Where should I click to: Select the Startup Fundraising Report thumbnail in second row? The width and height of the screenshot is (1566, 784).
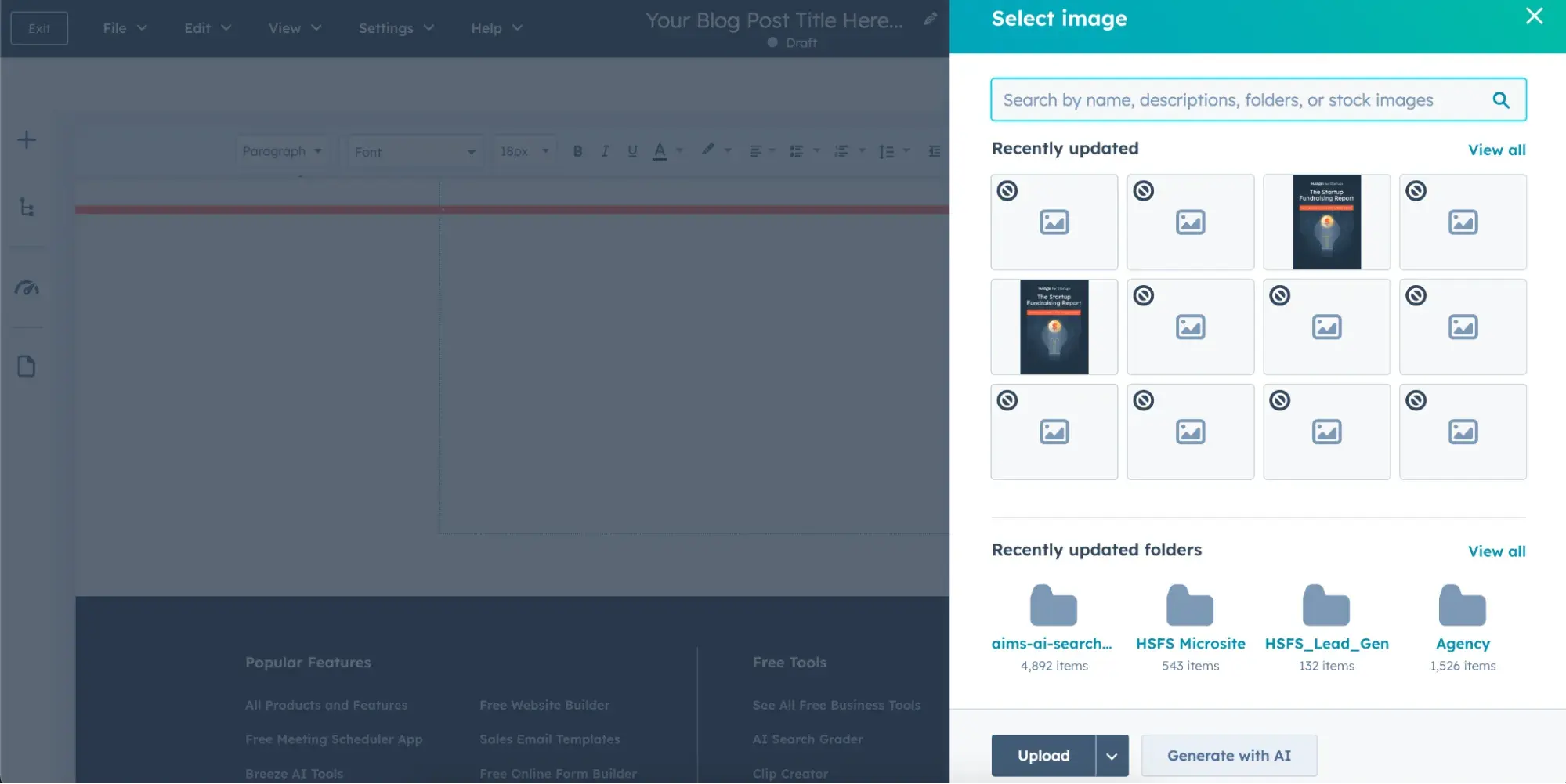(x=1054, y=327)
